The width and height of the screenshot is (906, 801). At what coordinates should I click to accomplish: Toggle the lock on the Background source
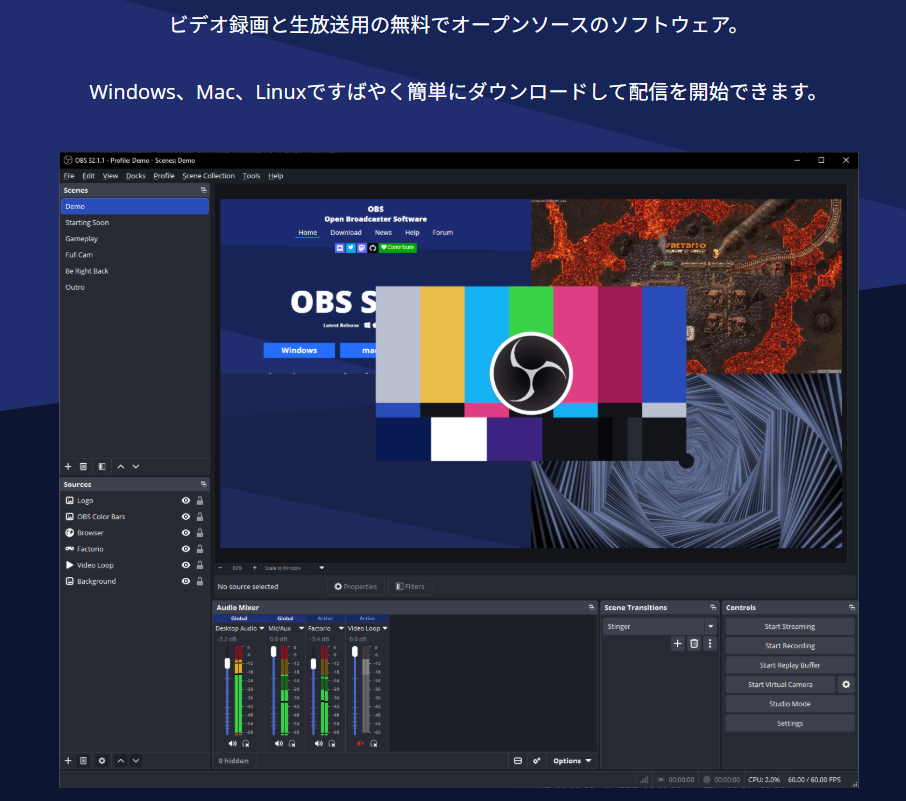(x=200, y=581)
